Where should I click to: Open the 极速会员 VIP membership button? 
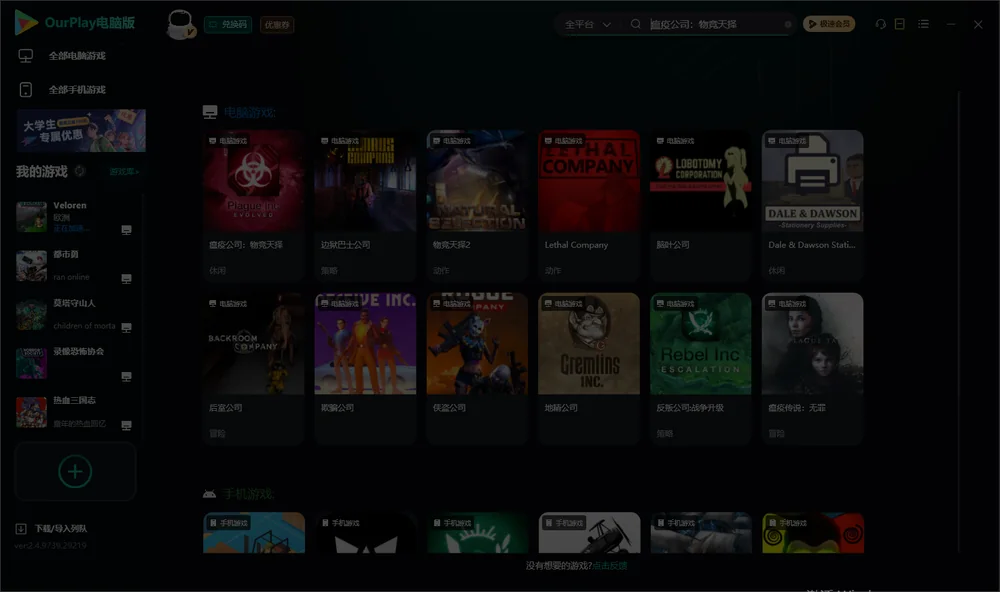click(829, 24)
